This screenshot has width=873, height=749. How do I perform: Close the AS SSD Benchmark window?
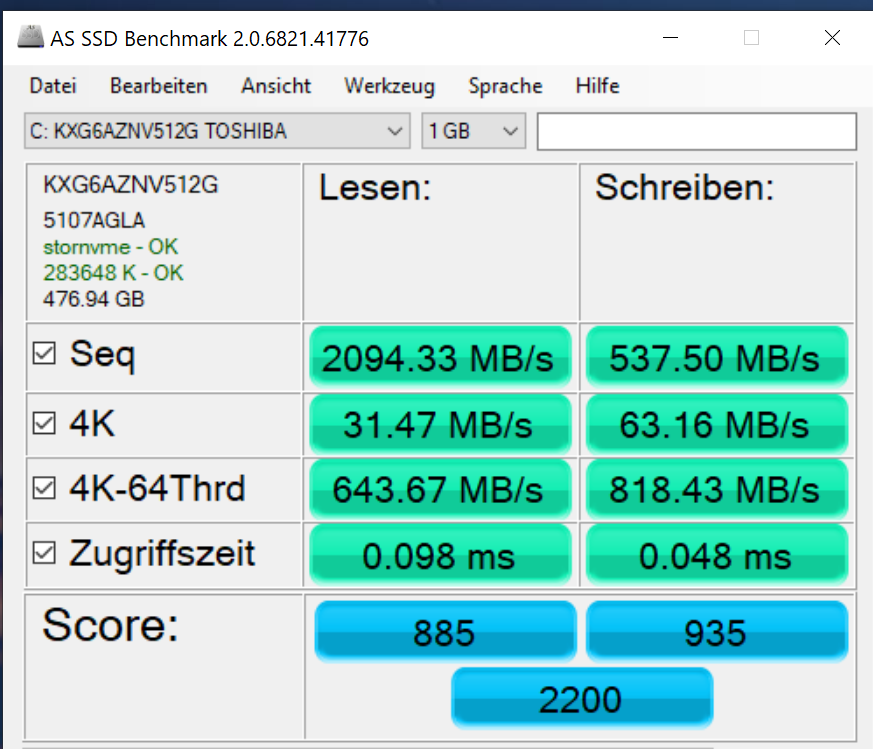pos(831,38)
